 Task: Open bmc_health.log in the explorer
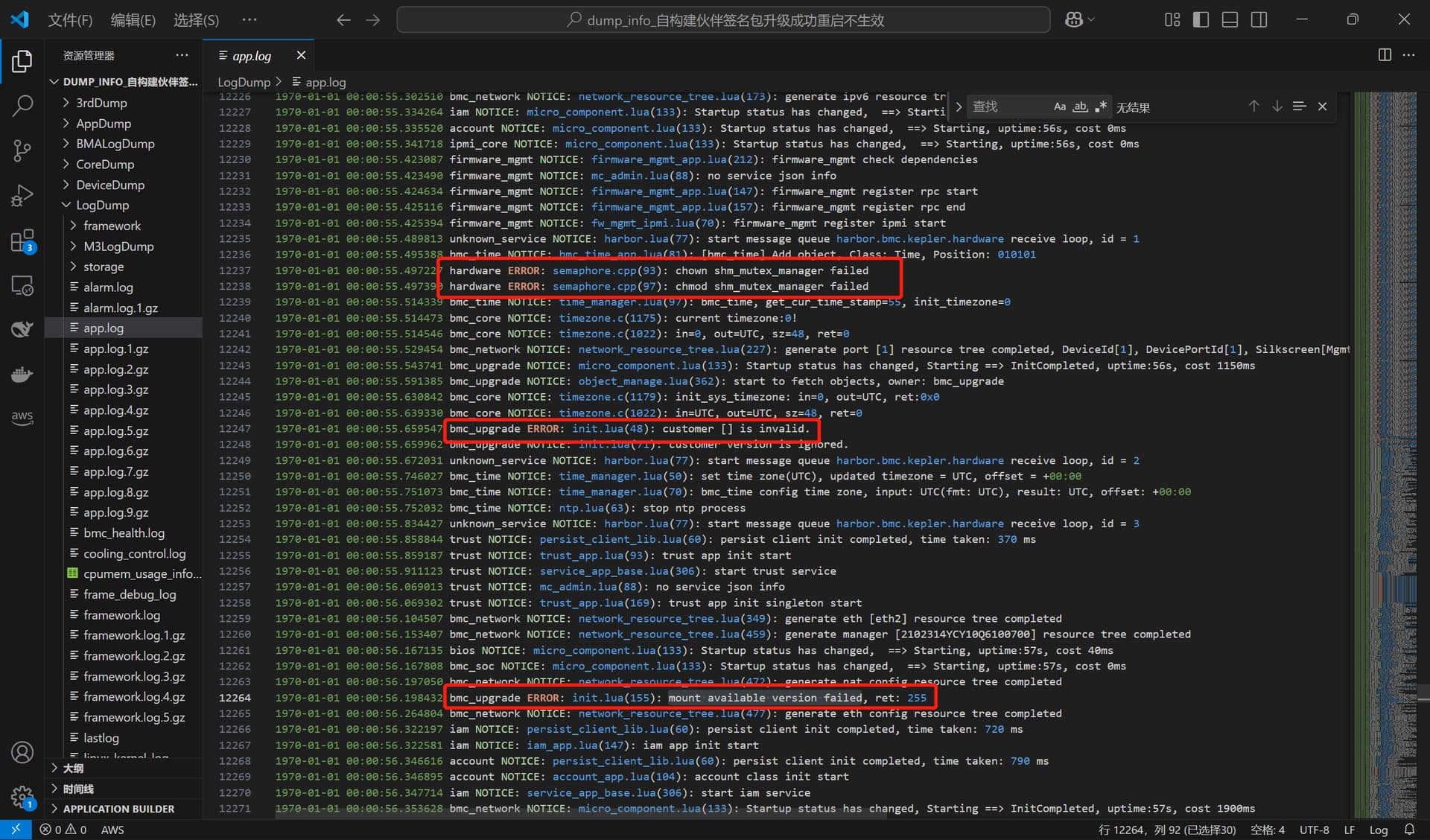(124, 533)
